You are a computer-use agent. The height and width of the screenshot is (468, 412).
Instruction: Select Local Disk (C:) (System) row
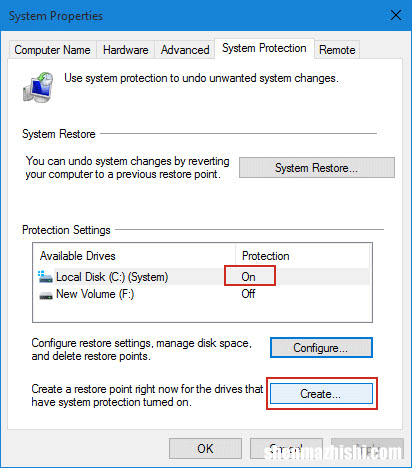(x=203, y=277)
